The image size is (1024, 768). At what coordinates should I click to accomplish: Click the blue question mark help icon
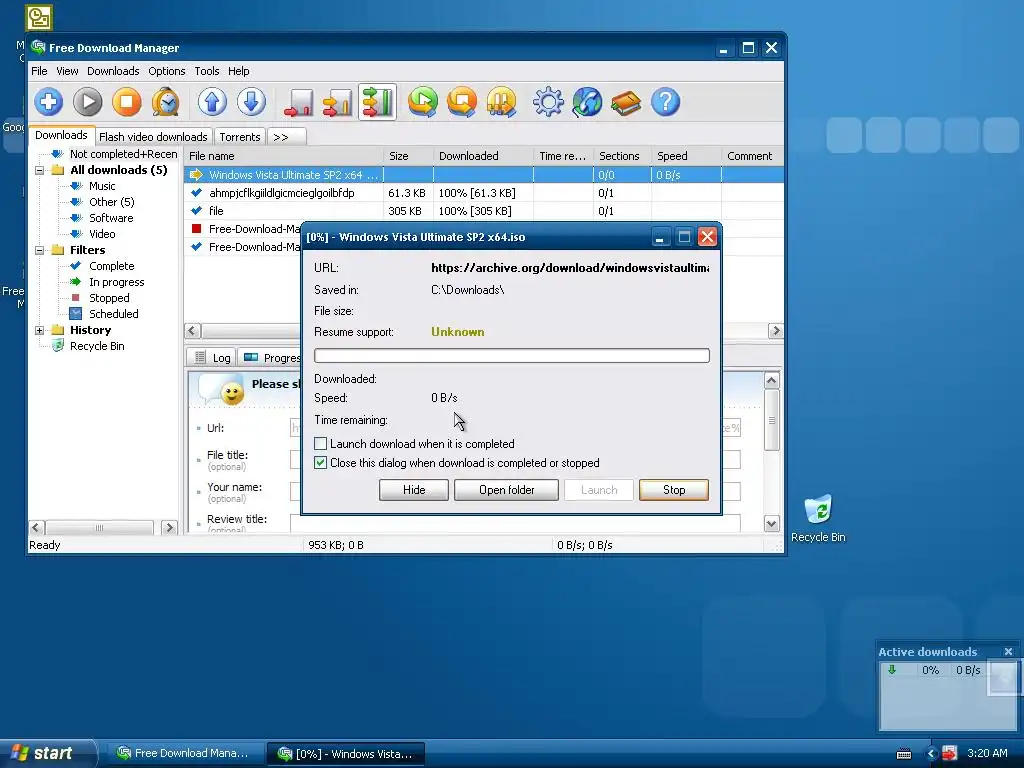(x=665, y=103)
